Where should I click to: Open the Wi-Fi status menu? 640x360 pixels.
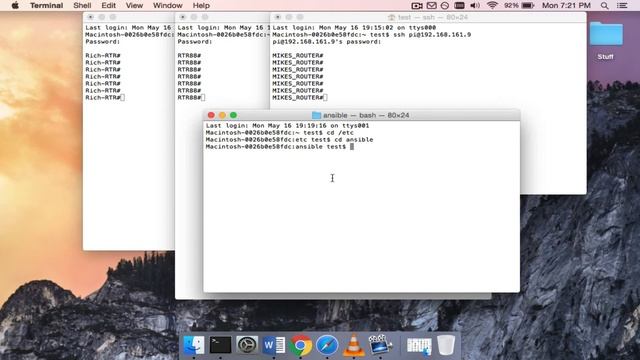[492, 6]
